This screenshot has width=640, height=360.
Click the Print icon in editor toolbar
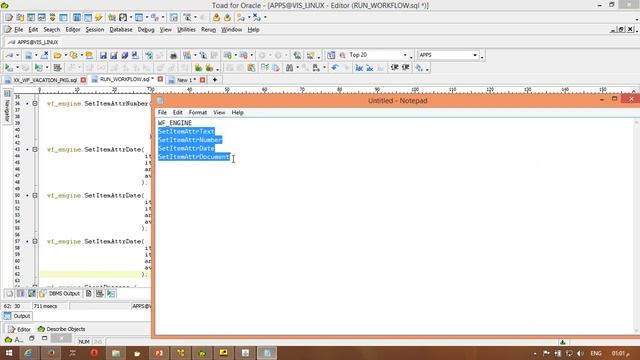point(173,55)
